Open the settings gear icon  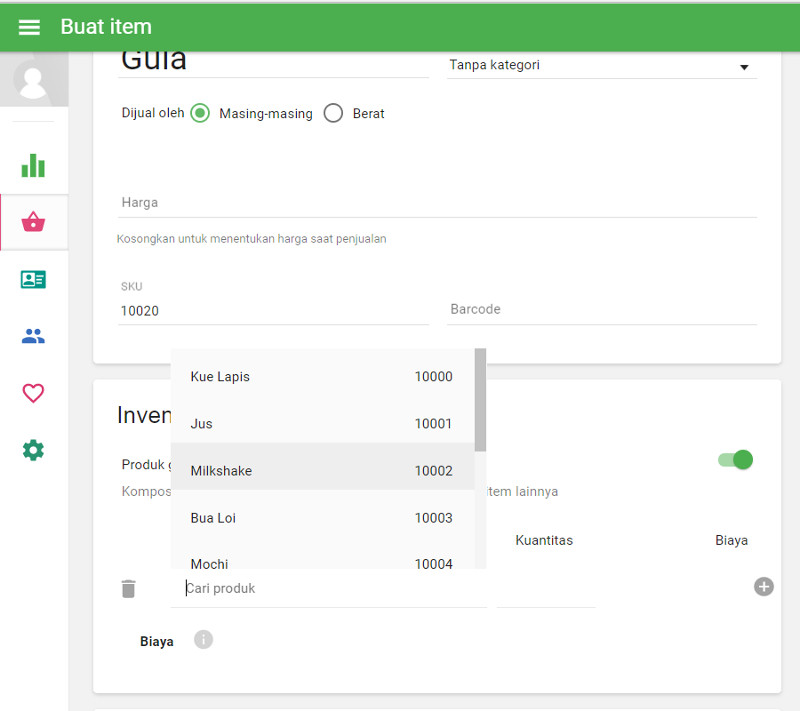[x=33, y=450]
